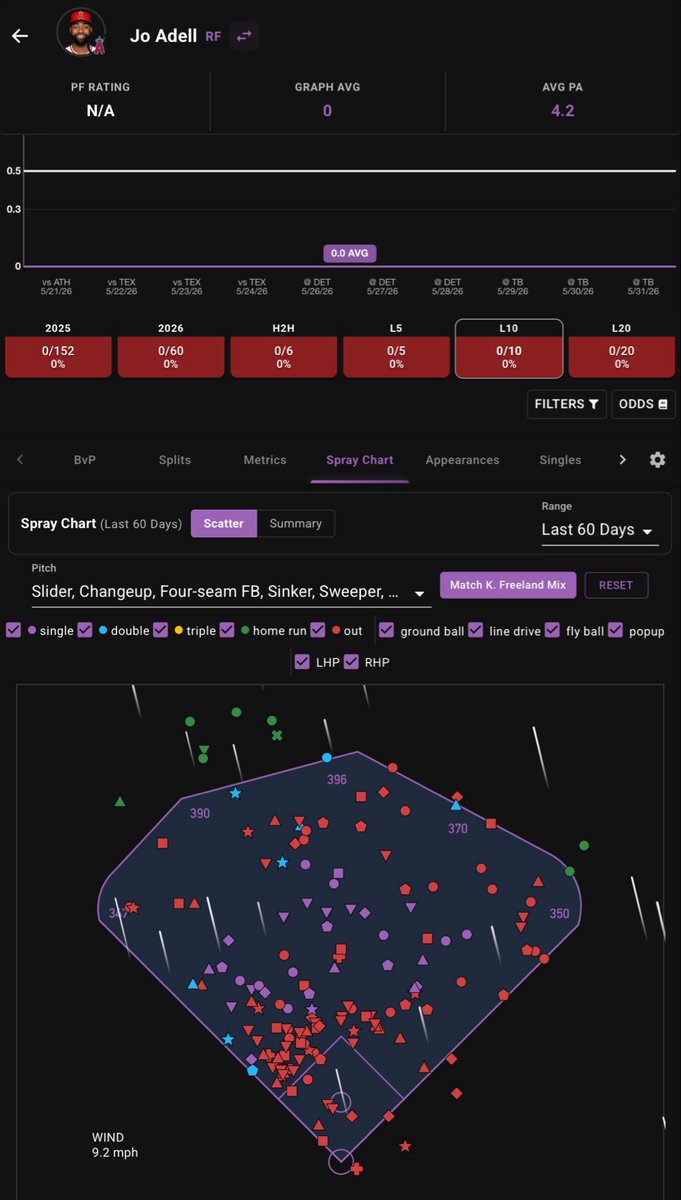This screenshot has height=1200, width=681.
Task: Show previous tabs with left chevron
Action: pos(20,460)
